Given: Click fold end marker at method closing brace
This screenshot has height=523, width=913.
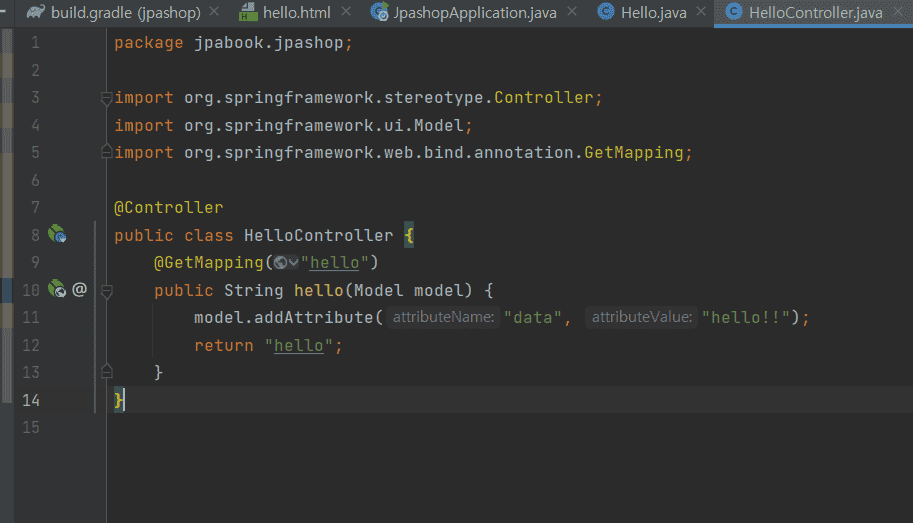Looking at the screenshot, I should coord(106,372).
